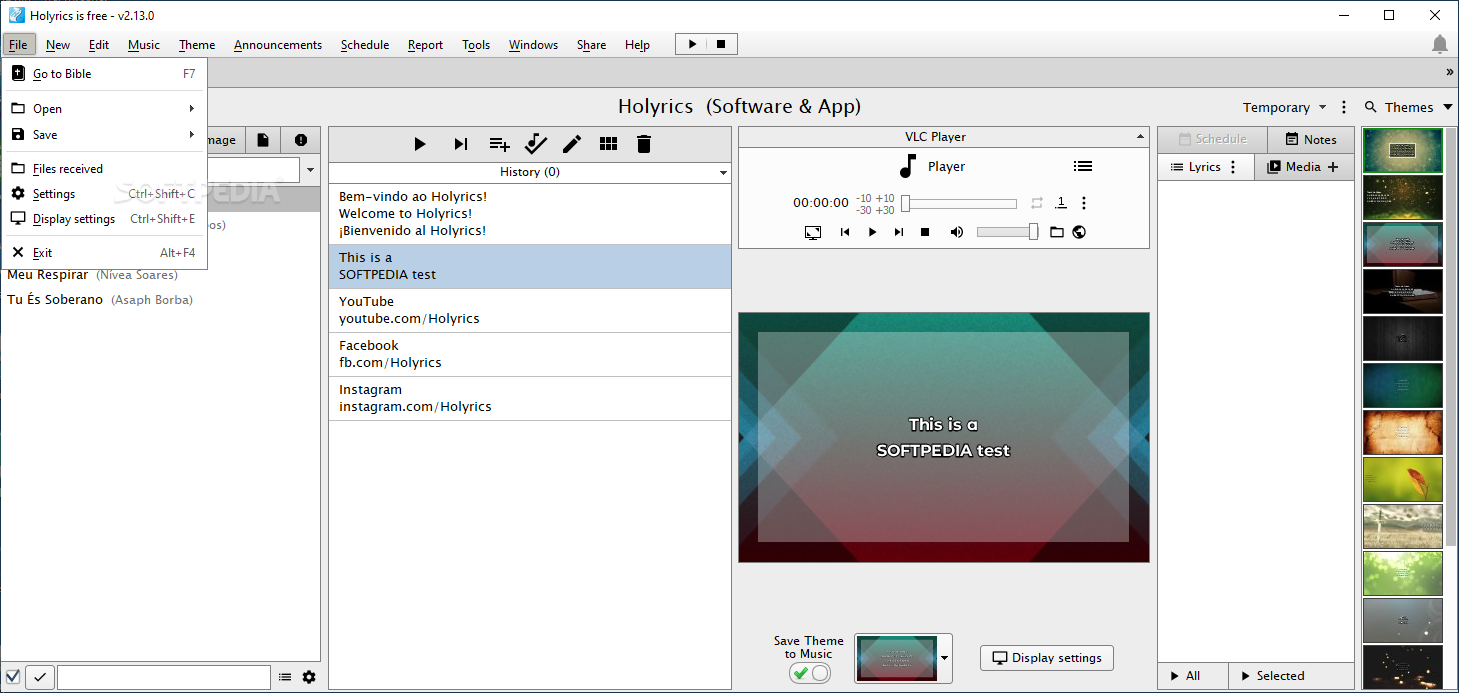Click the play icon in the lyrics toolbar
Screen dimensions: 1459x693
(x=420, y=144)
